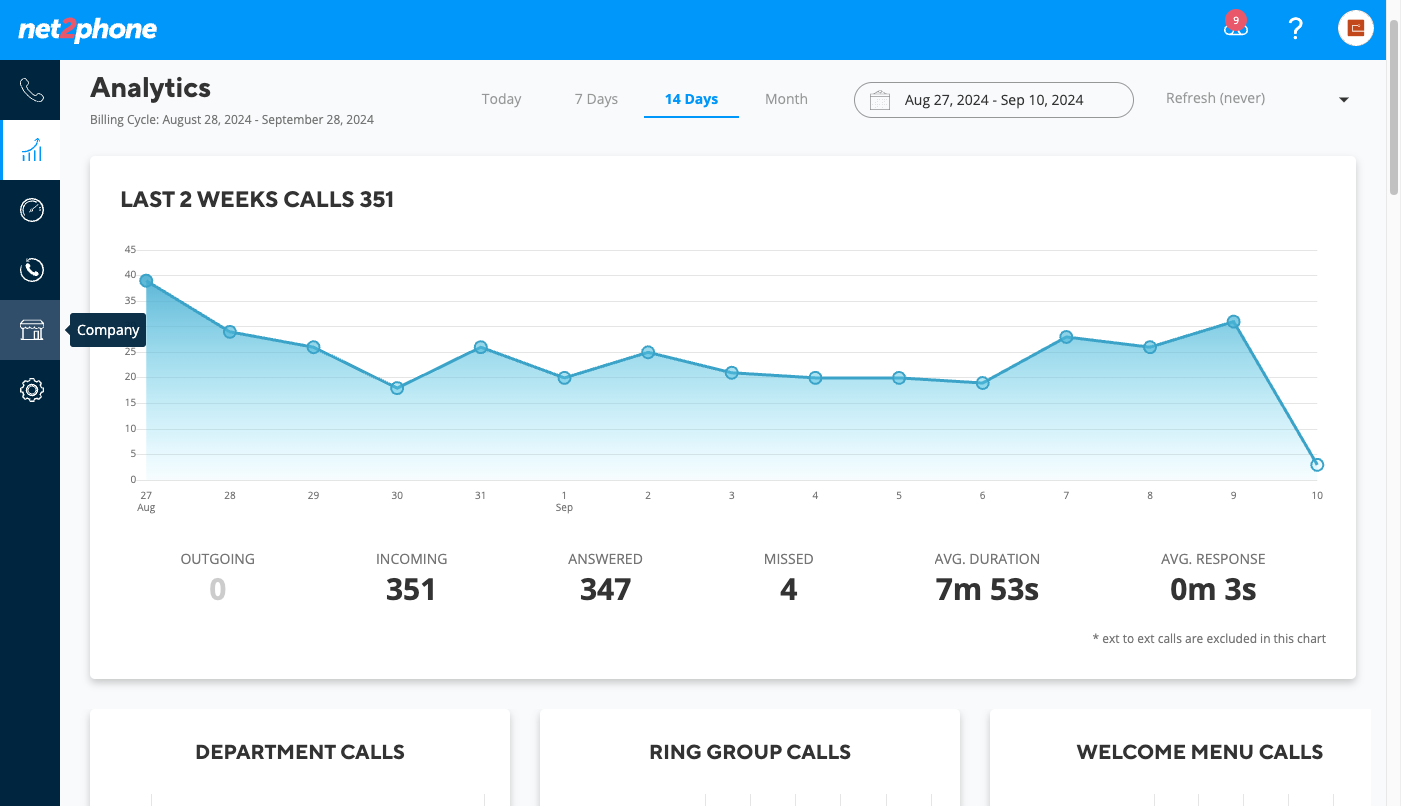Click the AVG. DURATION value 7m 53s
The image size is (1401, 806).
point(987,590)
